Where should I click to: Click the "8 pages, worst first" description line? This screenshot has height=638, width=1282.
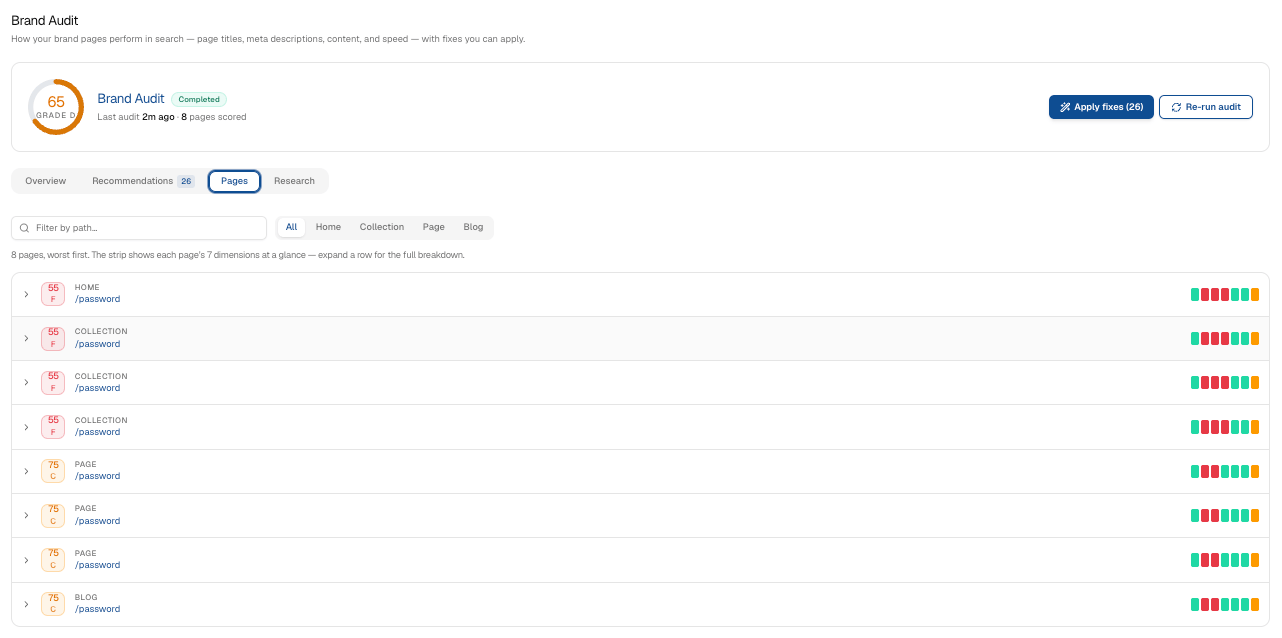click(x=238, y=255)
